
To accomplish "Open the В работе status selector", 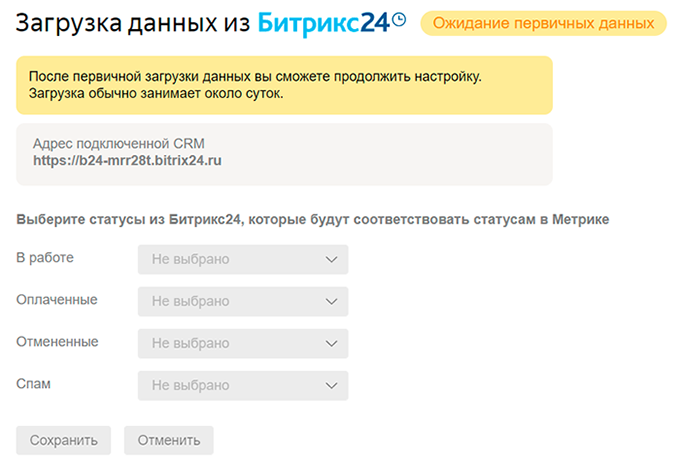I will point(242,260).
